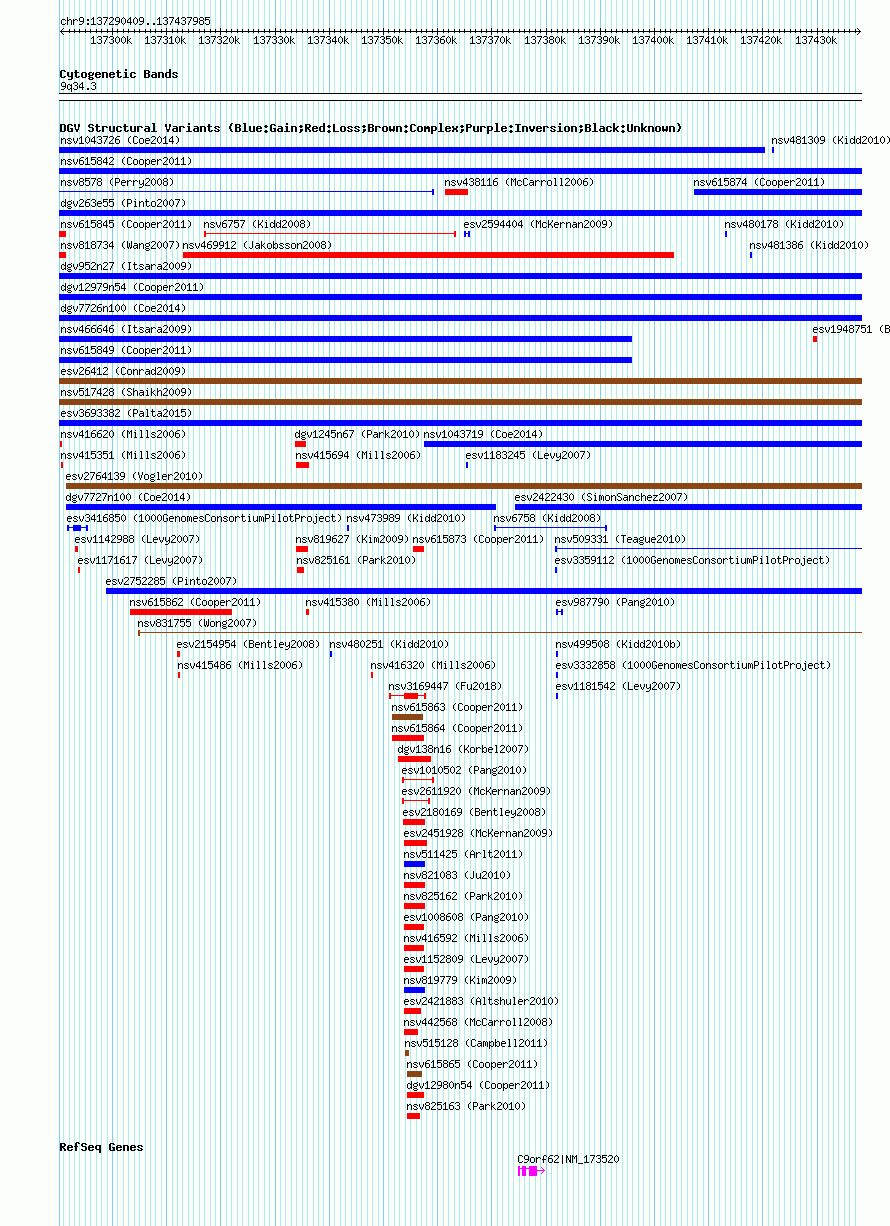The width and height of the screenshot is (890, 1226).
Task: Open nsv831755 (Wong2007) variant
Action: click(x=197, y=623)
